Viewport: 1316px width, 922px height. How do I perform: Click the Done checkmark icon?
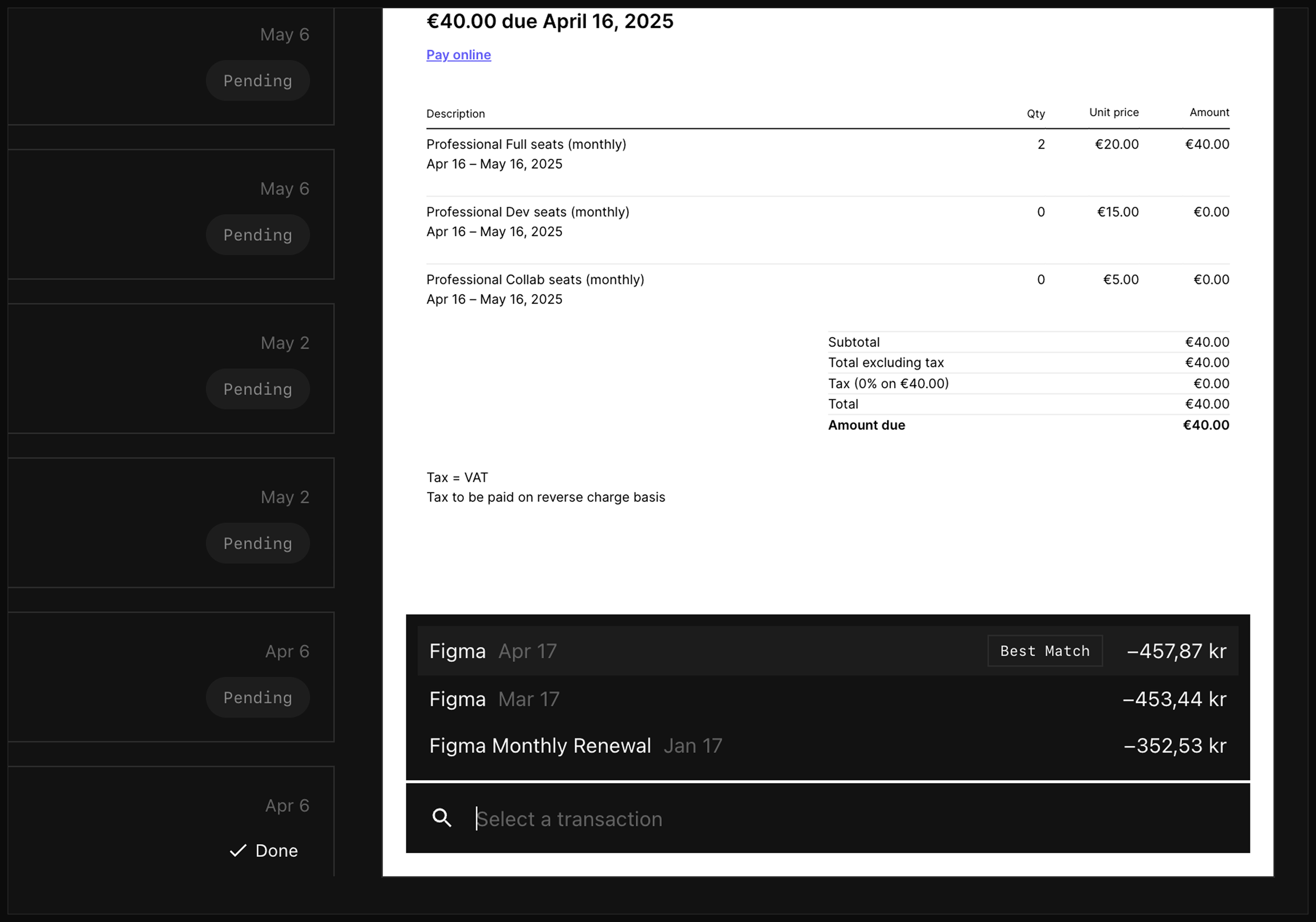(238, 850)
